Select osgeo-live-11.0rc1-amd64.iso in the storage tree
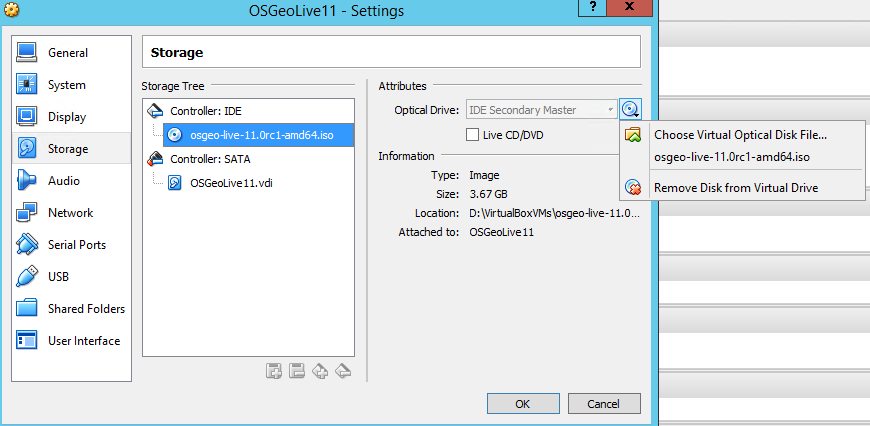Screen dimensions: 870x426 click(259, 135)
